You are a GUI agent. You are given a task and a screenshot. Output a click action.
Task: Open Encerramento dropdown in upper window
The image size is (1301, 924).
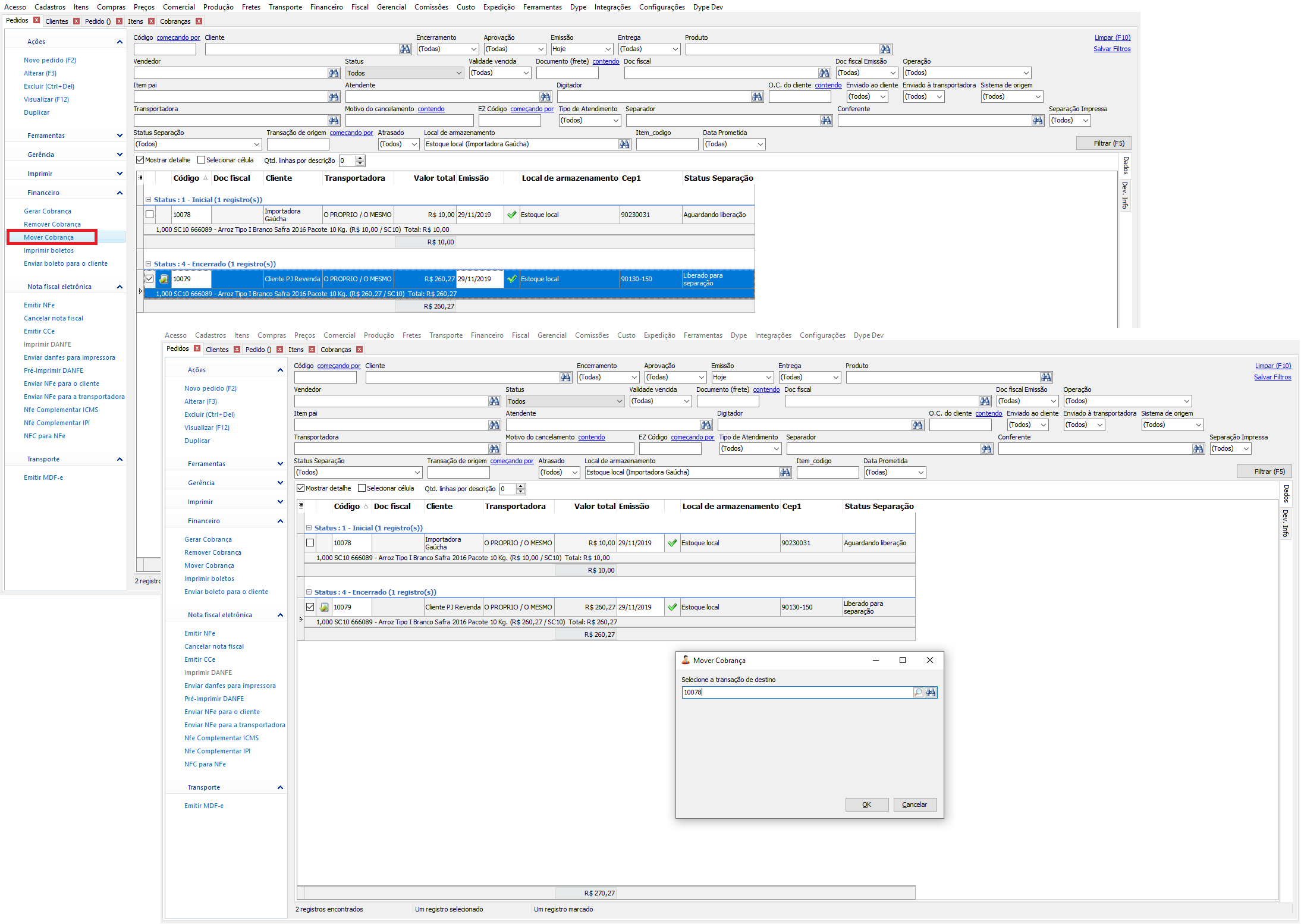tap(447, 49)
